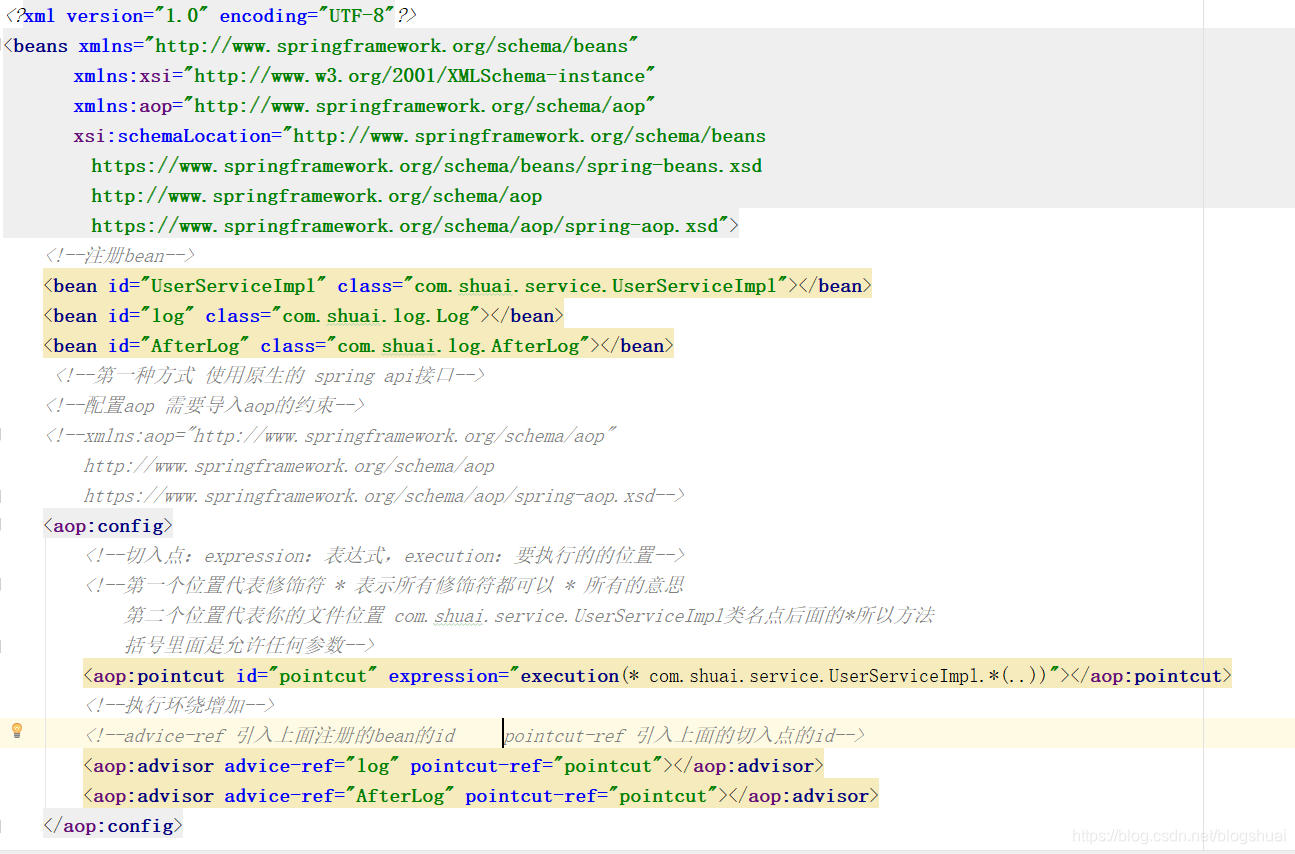Click the spring-beans.xsd URL line
The image size is (1295, 854).
point(427,166)
